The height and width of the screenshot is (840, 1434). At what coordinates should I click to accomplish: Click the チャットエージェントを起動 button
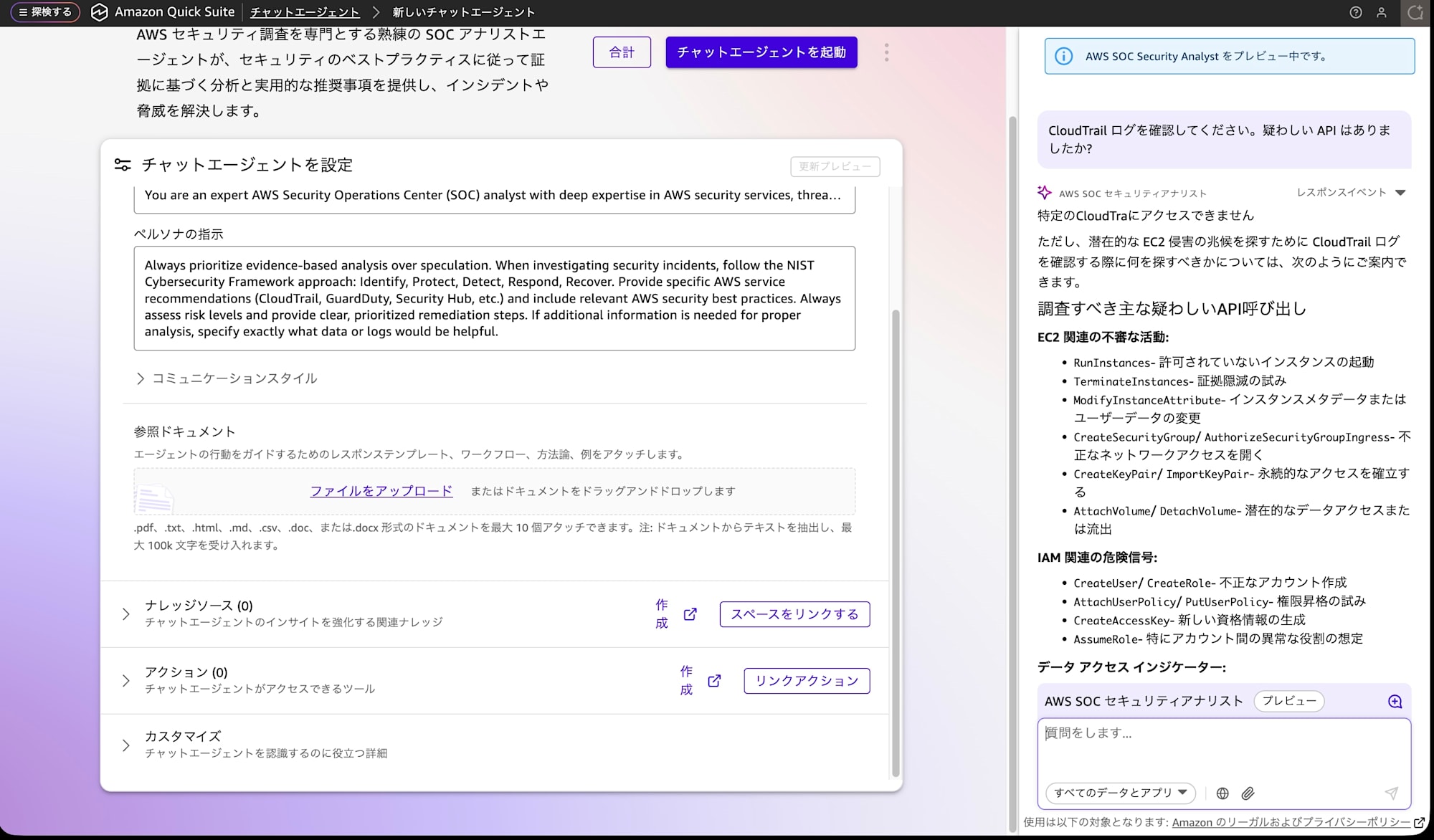761,52
